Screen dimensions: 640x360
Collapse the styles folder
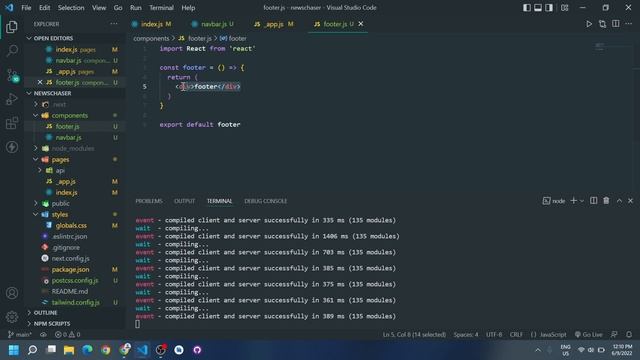click(36, 215)
